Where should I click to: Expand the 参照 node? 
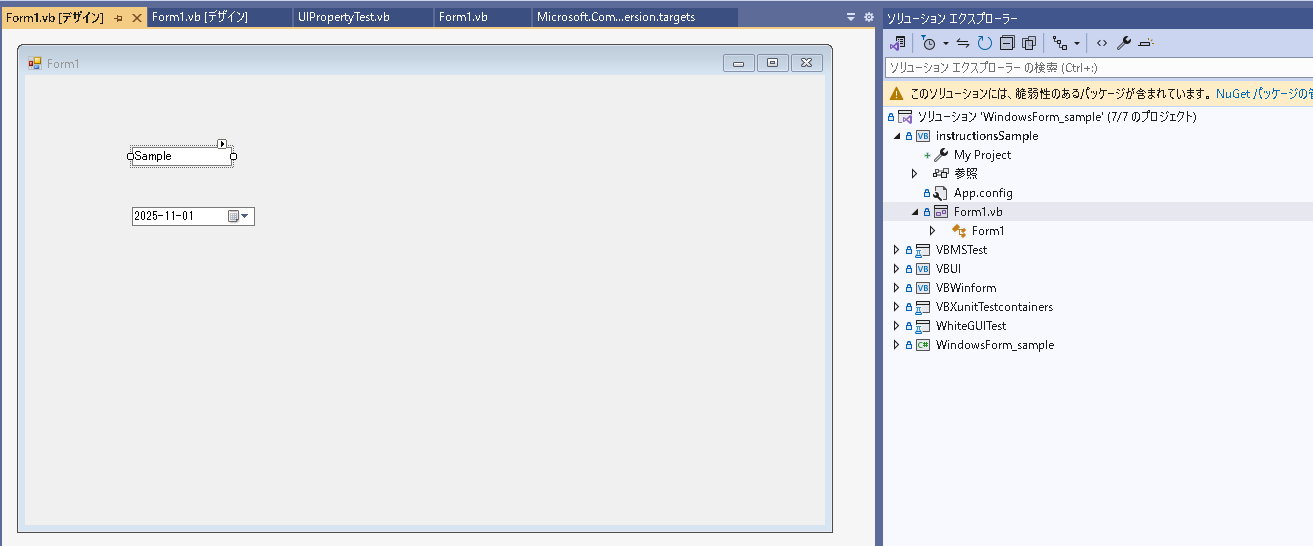(914, 174)
